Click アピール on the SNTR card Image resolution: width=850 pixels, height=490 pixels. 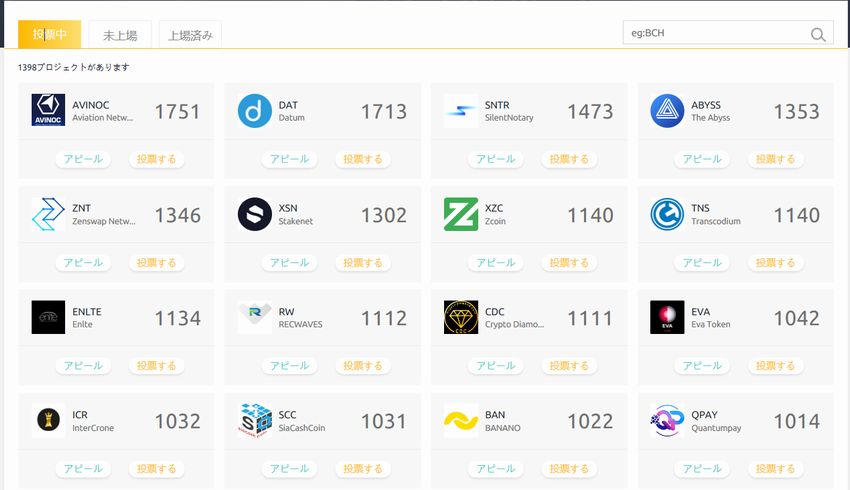click(x=495, y=159)
